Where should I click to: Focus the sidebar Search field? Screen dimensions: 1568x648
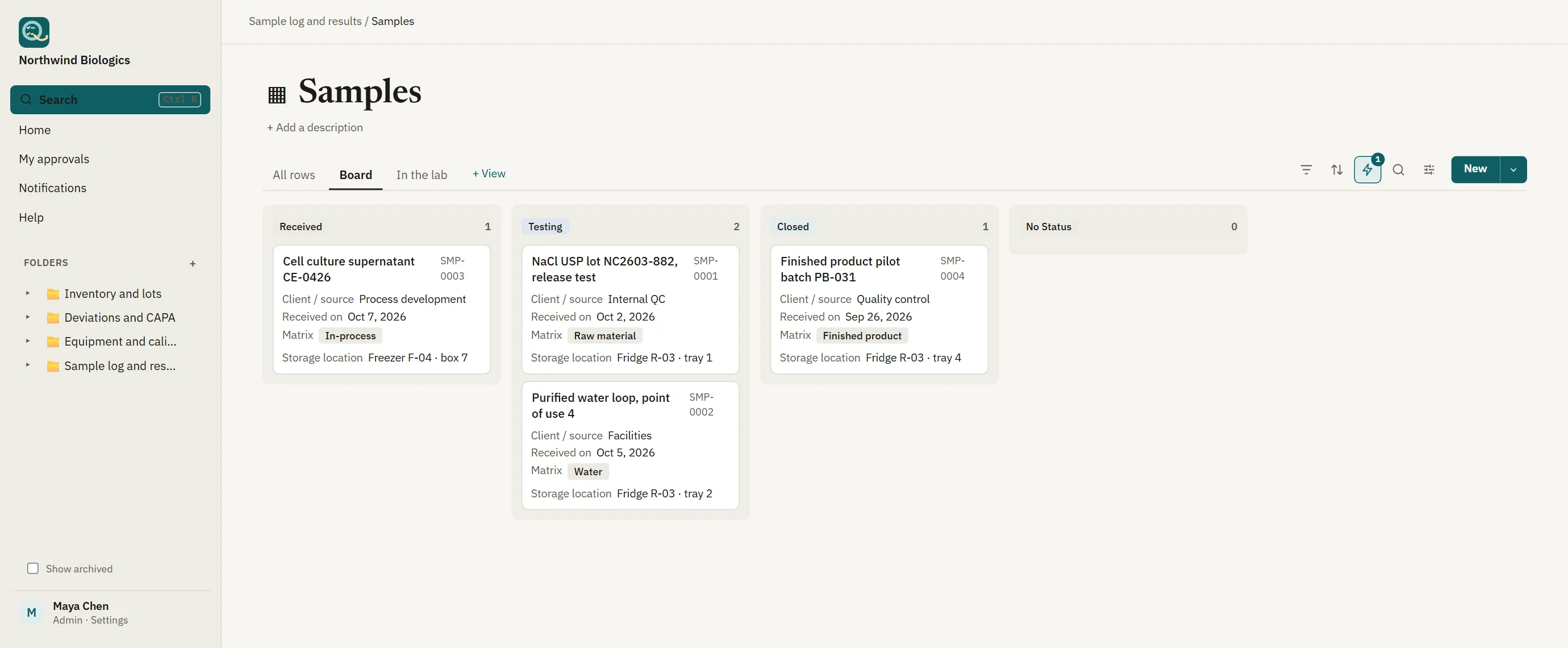110,100
